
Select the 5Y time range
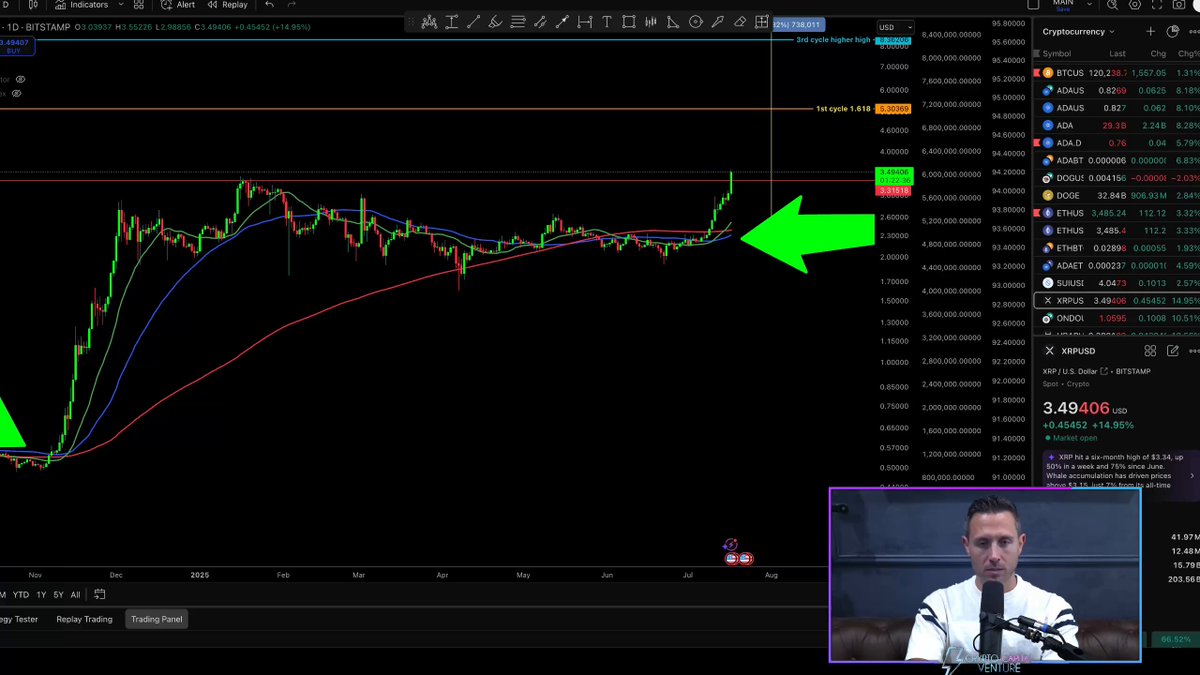coord(58,595)
